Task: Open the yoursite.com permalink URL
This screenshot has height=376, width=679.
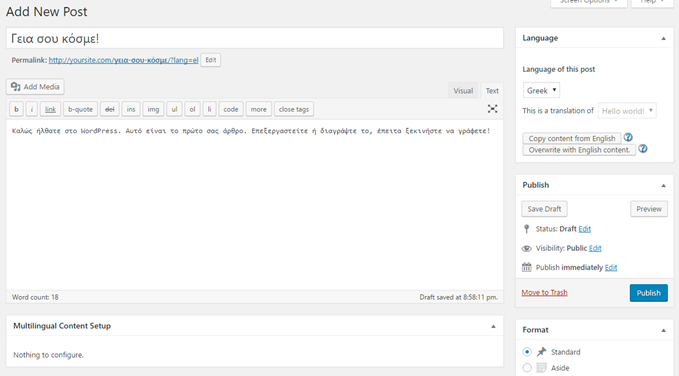Action: coord(123,60)
